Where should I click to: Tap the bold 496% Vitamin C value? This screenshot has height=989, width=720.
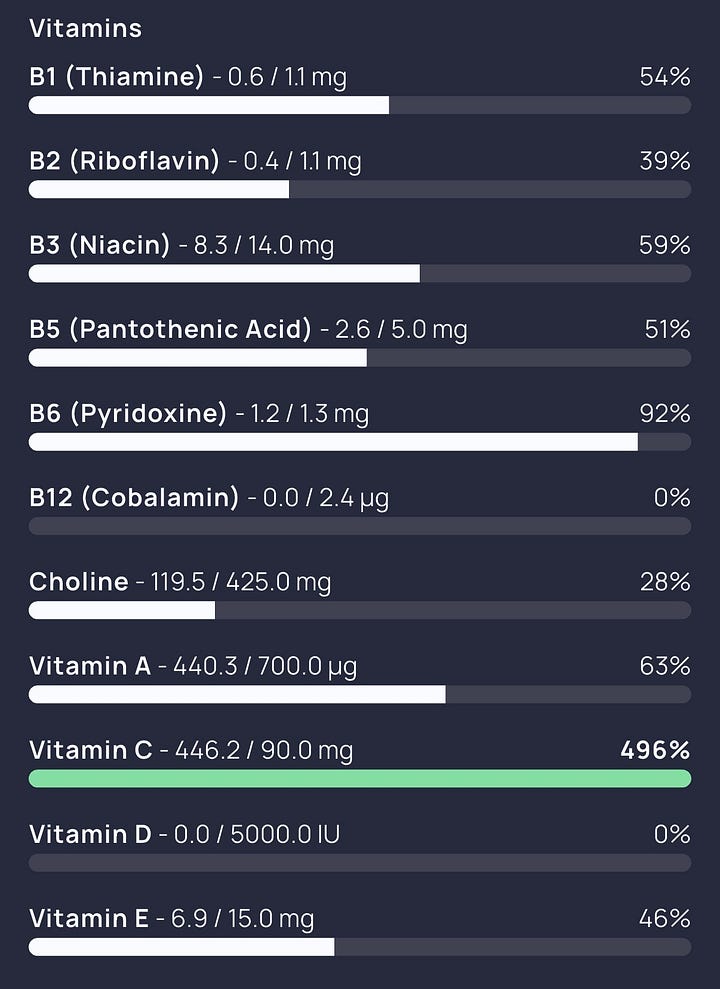[655, 750]
